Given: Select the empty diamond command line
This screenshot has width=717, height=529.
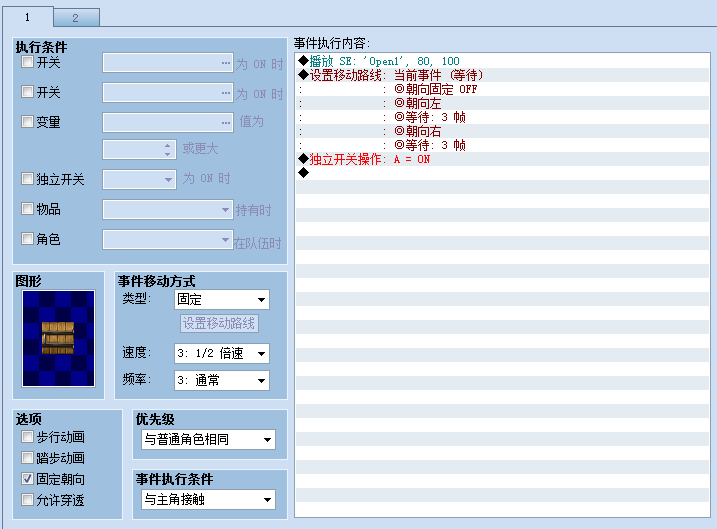Looking at the screenshot, I should 503,173.
